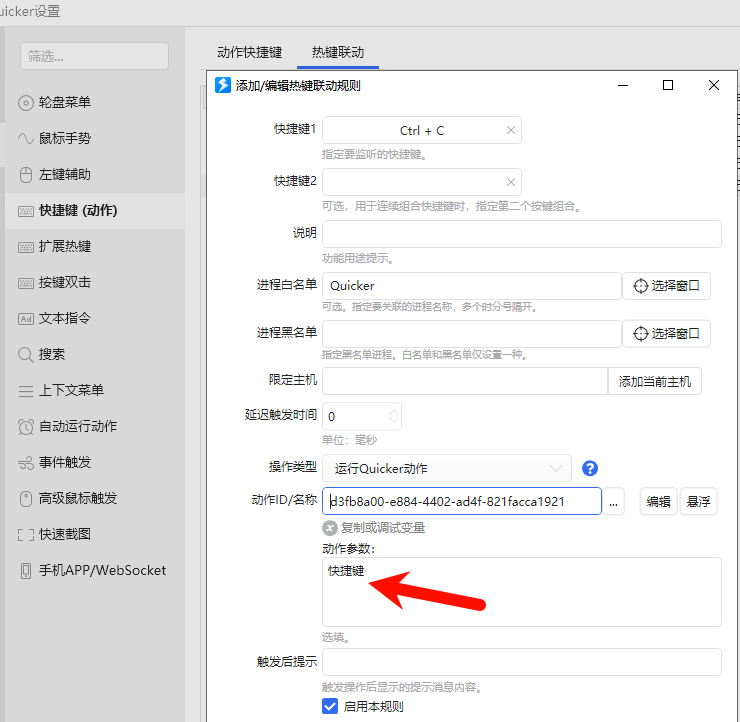This screenshot has height=722, width=740.
Task: Select 快捷键 (动作) in sidebar
Action: point(94,210)
